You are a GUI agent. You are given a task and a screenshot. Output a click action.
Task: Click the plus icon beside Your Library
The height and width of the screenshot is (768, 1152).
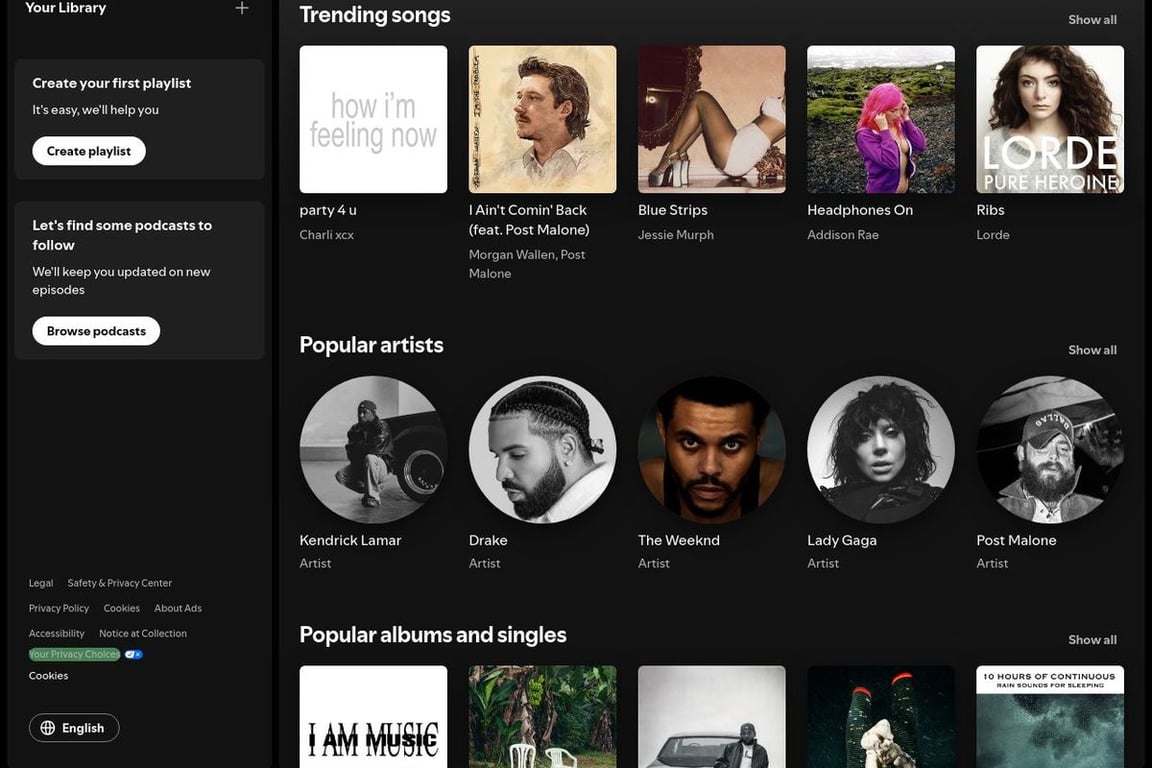pyautogui.click(x=242, y=8)
